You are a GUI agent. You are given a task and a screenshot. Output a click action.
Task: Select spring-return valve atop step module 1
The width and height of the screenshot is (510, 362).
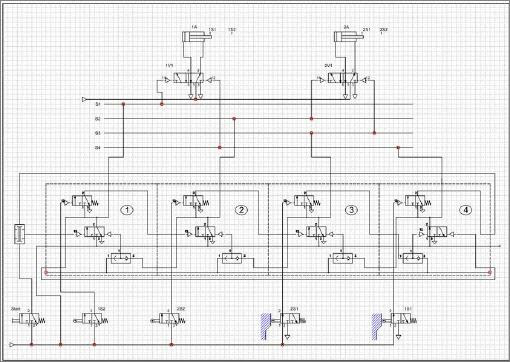(84, 201)
